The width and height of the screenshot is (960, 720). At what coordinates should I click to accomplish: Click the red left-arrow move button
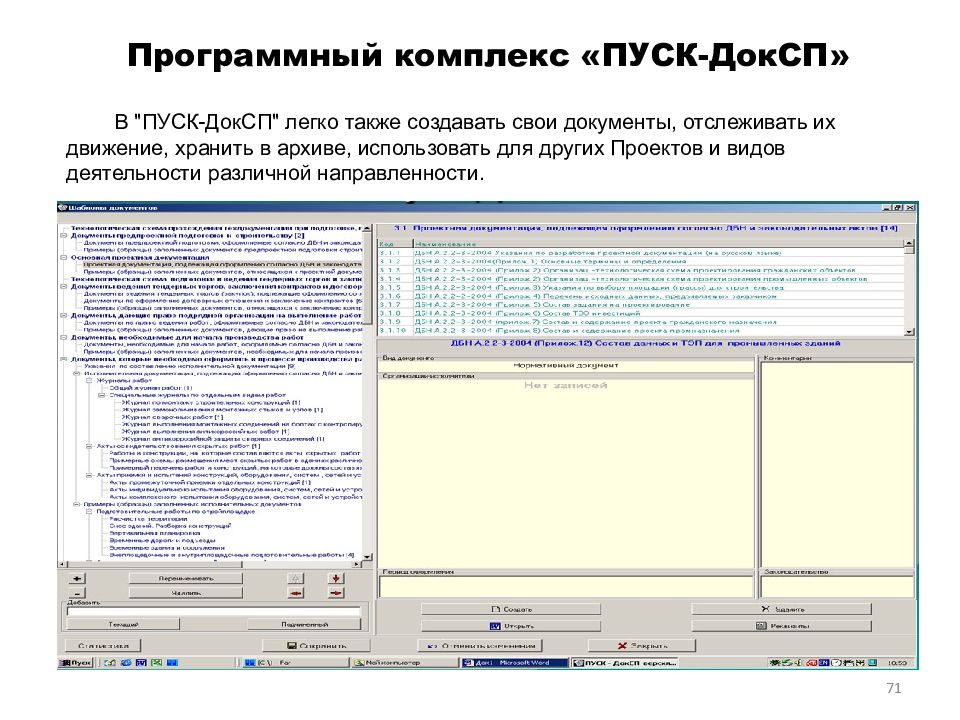tap(296, 593)
